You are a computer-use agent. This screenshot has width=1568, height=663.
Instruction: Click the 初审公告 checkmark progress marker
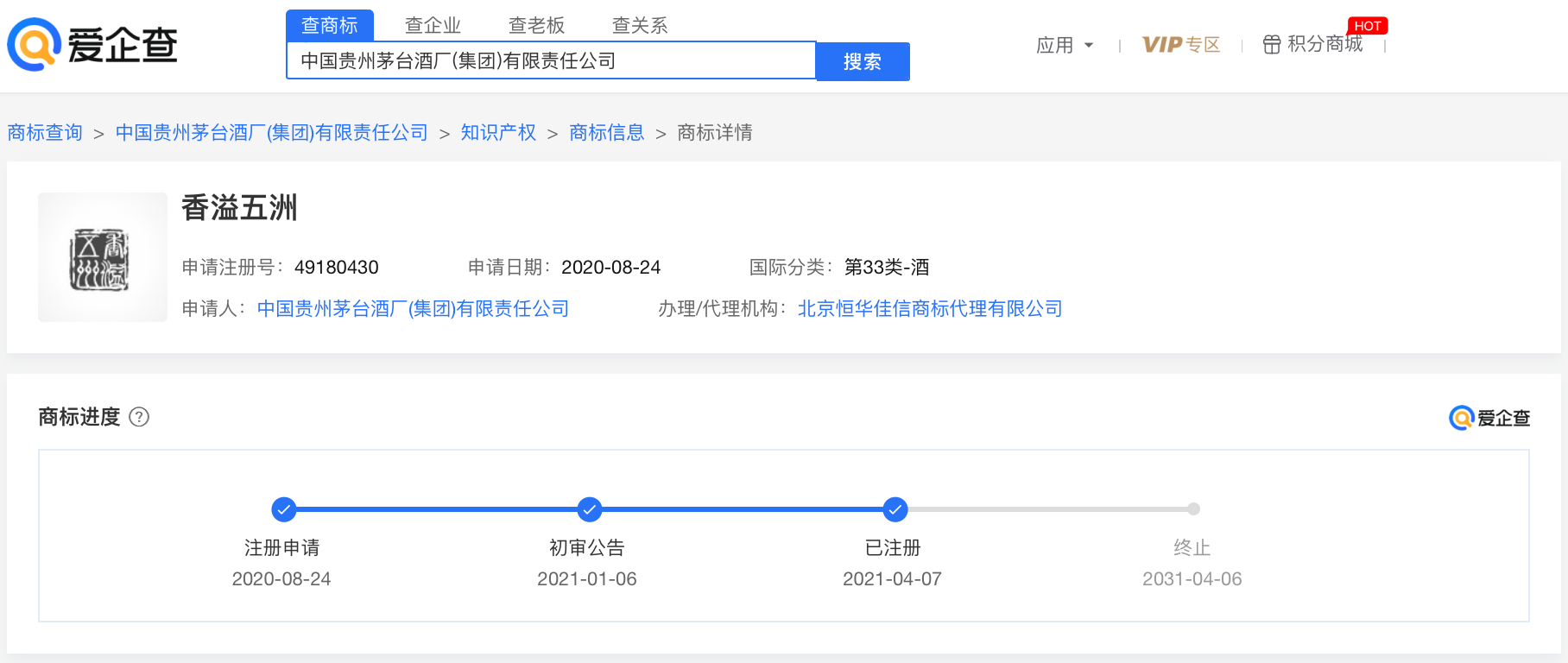(x=589, y=509)
